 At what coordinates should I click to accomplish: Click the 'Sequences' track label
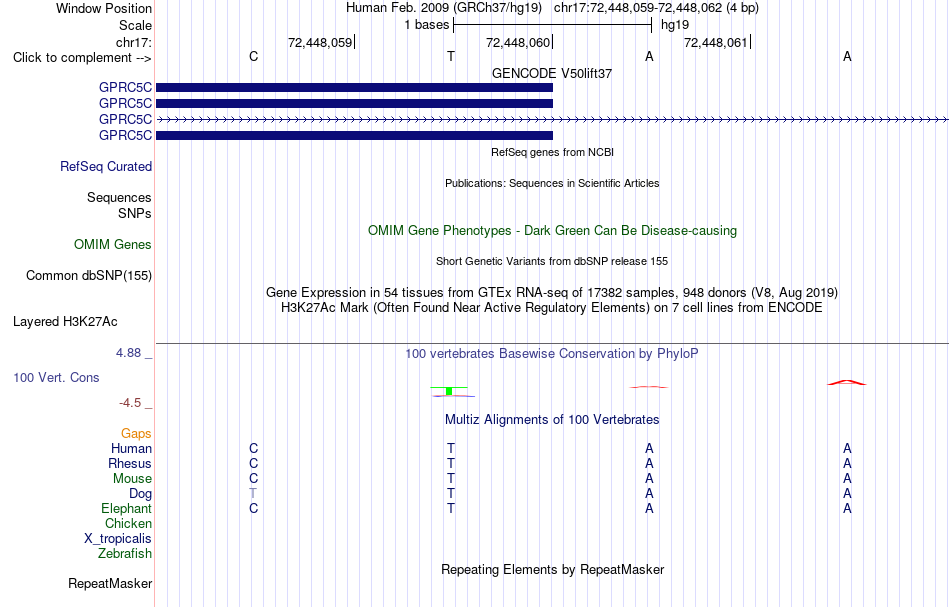pos(119,197)
